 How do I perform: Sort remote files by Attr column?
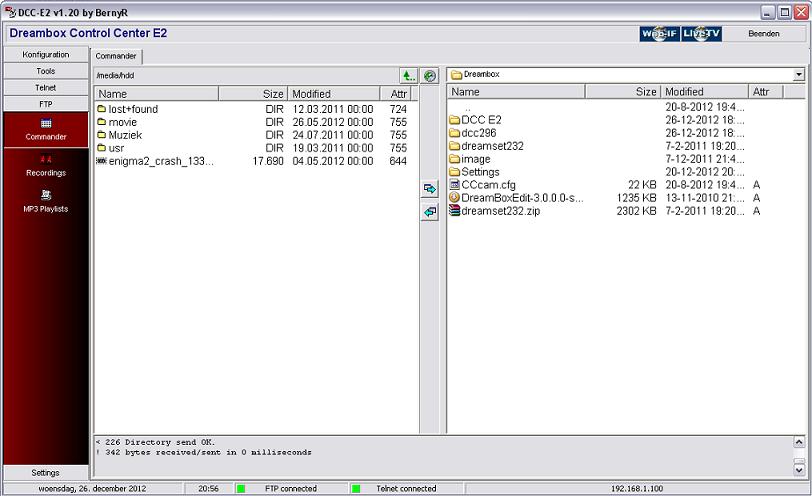point(395,94)
